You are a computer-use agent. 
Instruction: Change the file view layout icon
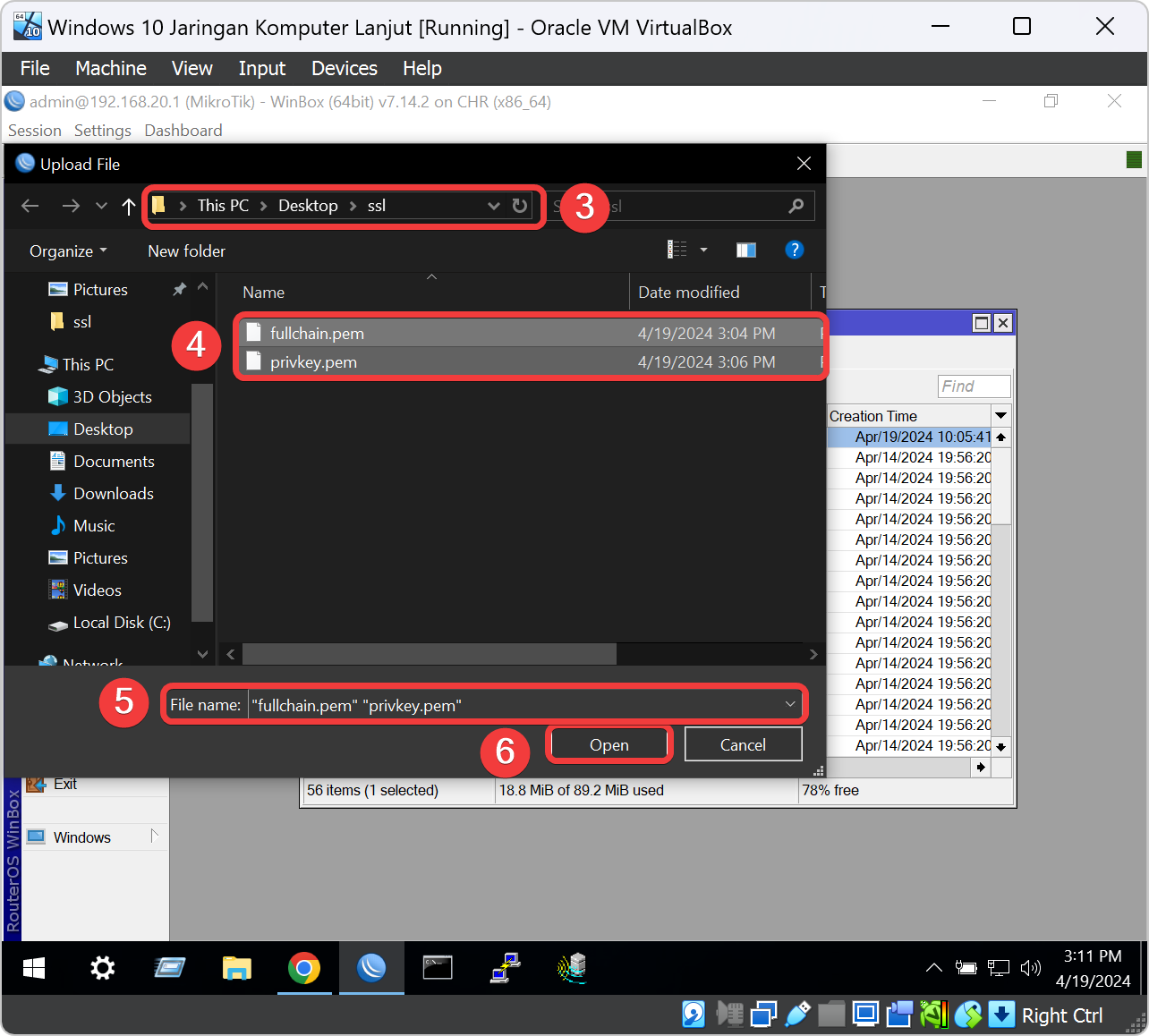(677, 250)
